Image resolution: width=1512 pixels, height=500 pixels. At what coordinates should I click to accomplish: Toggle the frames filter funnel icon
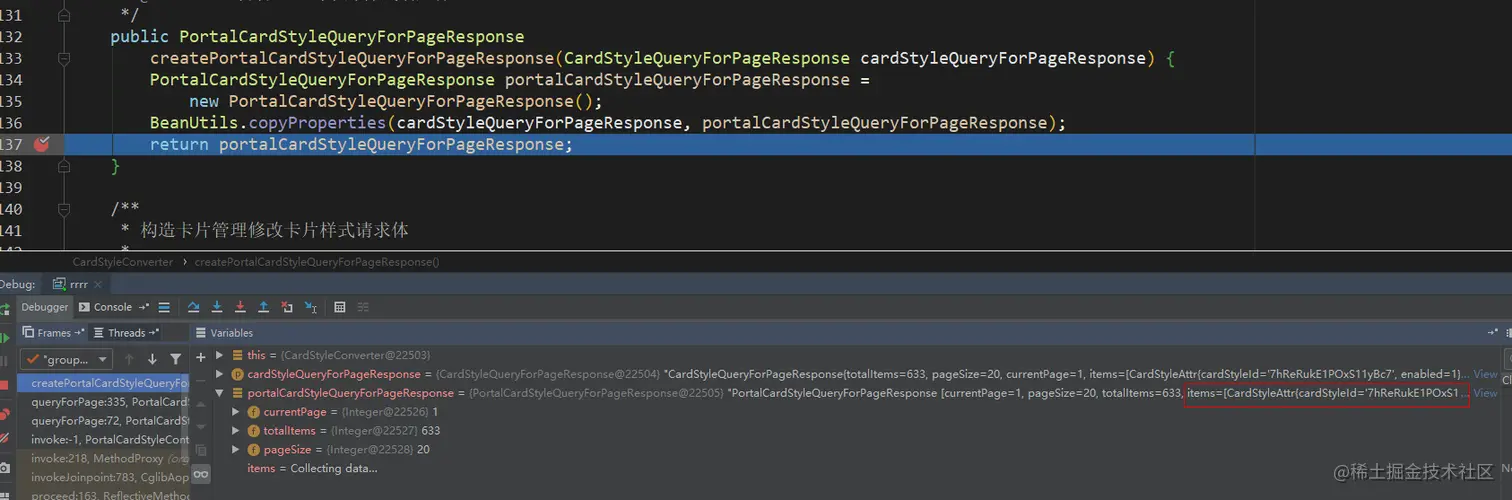click(x=176, y=359)
